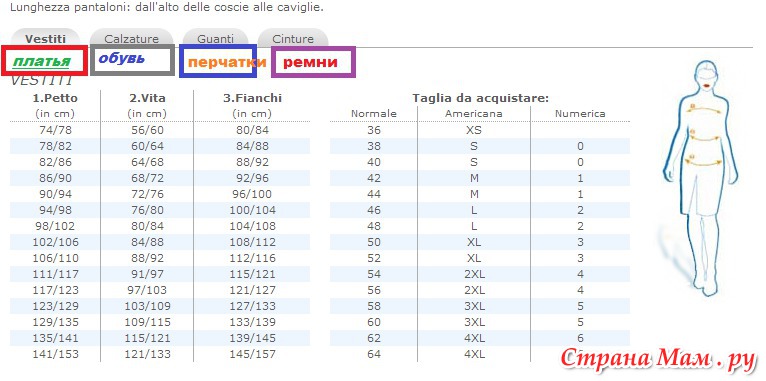Switch to the Calzature tab
Screen dimensions: 766x381
[131, 38]
